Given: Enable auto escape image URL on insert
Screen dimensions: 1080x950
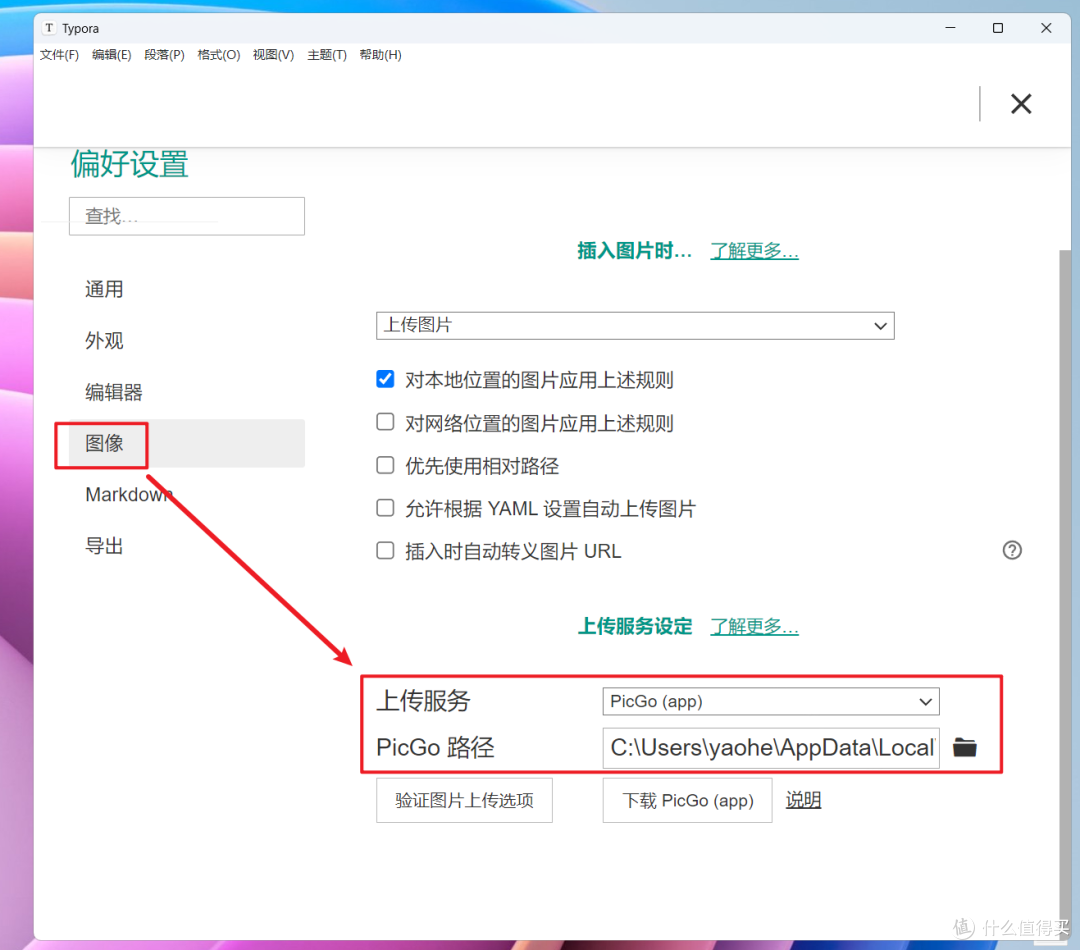Looking at the screenshot, I should (x=385, y=550).
